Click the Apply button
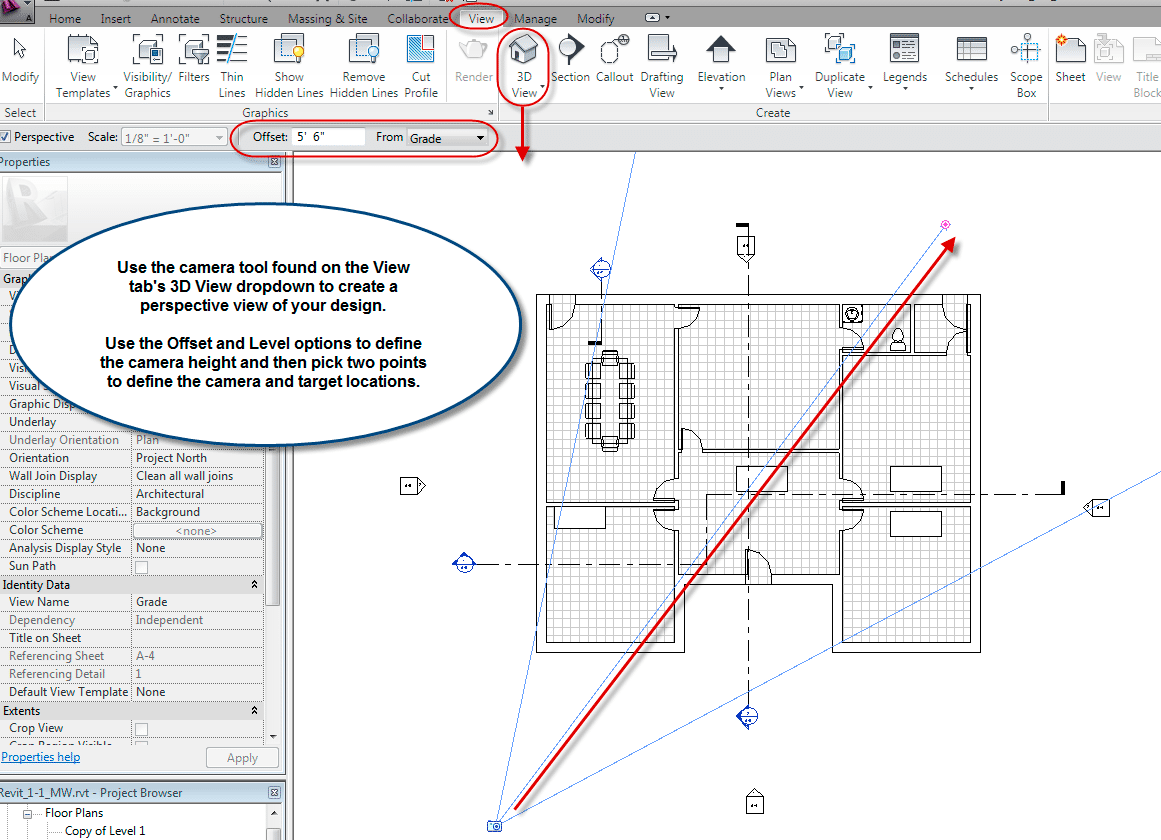Image resolution: width=1161 pixels, height=840 pixels. click(242, 758)
